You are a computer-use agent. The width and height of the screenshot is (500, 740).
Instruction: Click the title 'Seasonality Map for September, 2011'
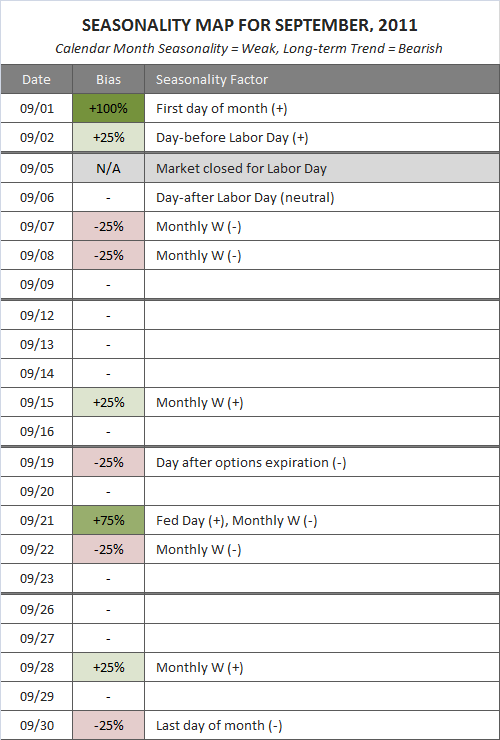250,25
